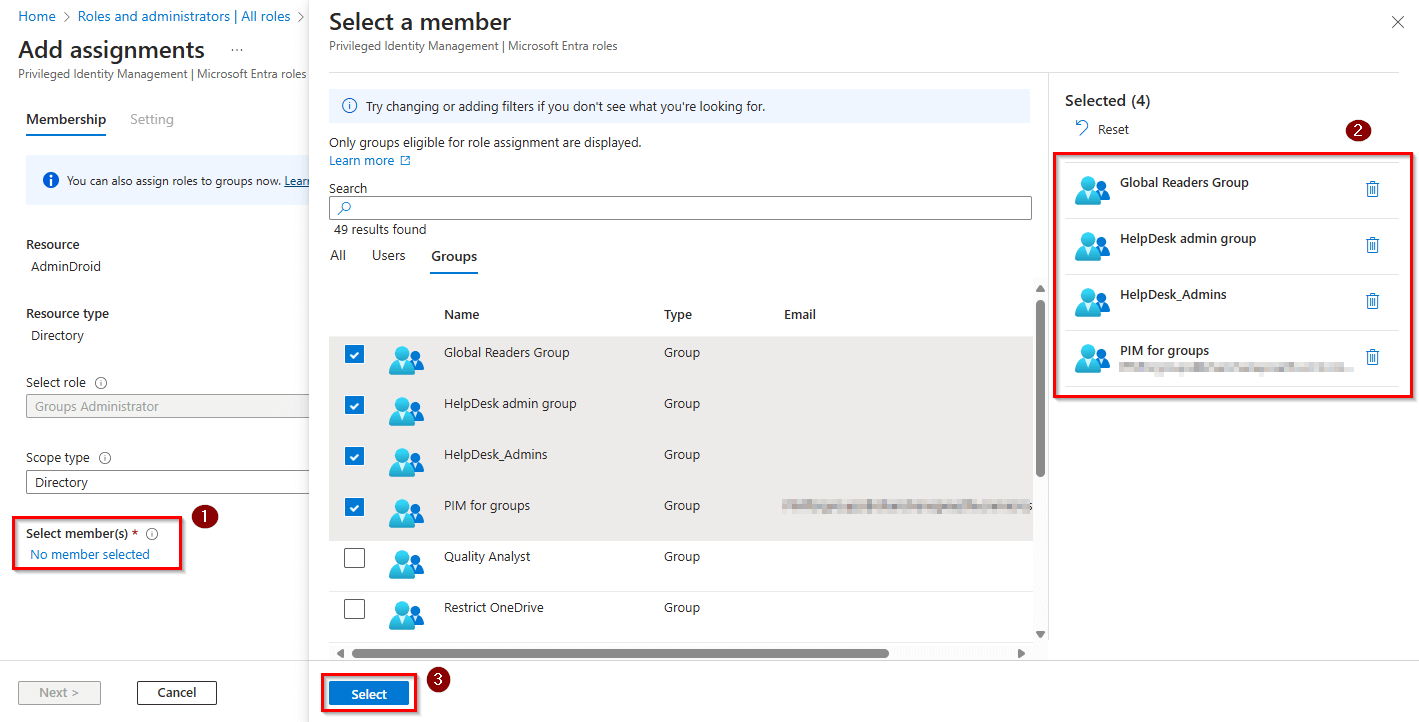Image resolution: width=1419 pixels, height=722 pixels.
Task: Click the blue Select button
Action: coord(368,693)
